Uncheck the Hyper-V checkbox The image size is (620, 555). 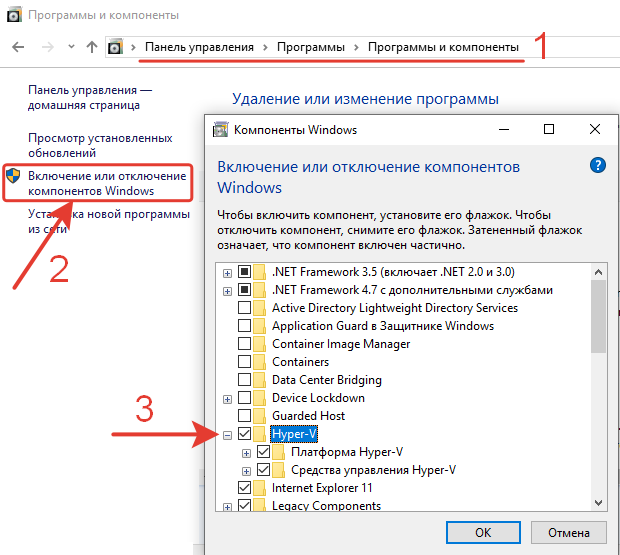[x=244, y=434]
